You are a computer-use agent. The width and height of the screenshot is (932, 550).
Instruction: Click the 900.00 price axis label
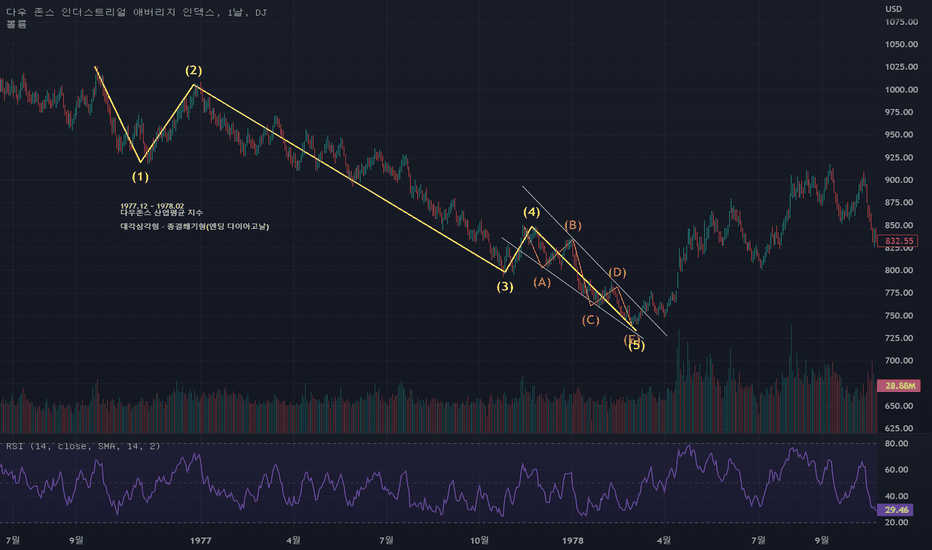click(x=901, y=180)
